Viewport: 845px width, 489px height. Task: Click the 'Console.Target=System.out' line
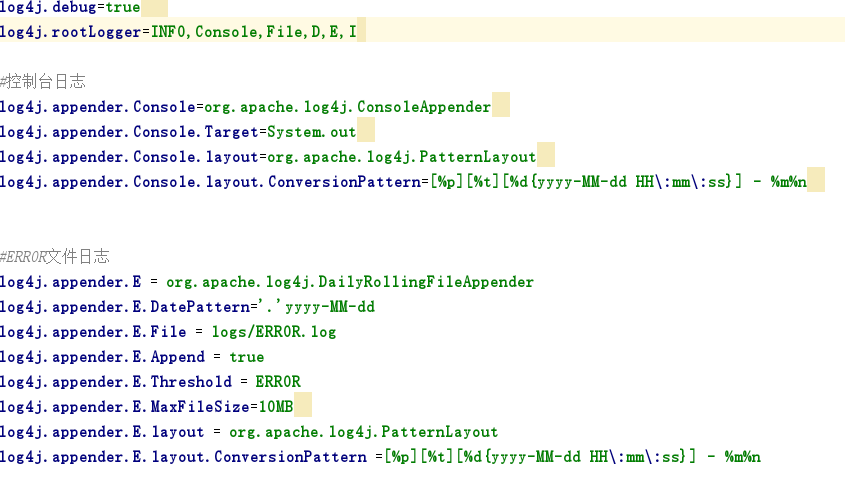178,132
